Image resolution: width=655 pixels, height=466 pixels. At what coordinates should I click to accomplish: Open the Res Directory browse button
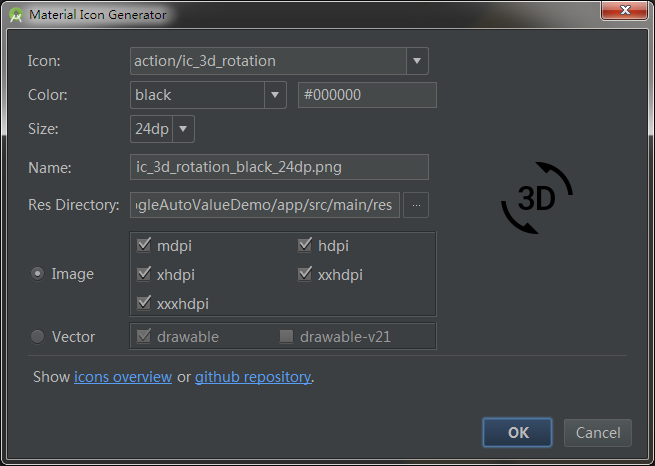417,205
